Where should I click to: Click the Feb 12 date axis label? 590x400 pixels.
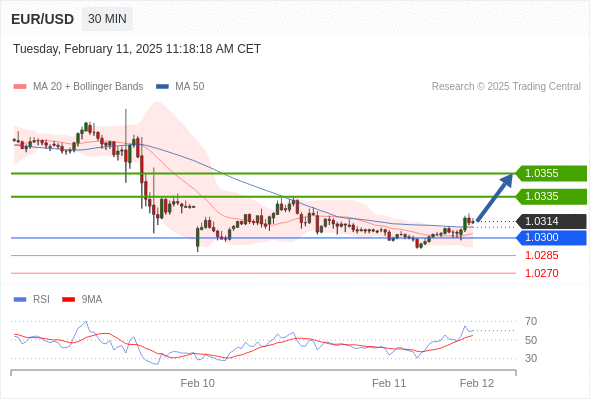coord(477,383)
